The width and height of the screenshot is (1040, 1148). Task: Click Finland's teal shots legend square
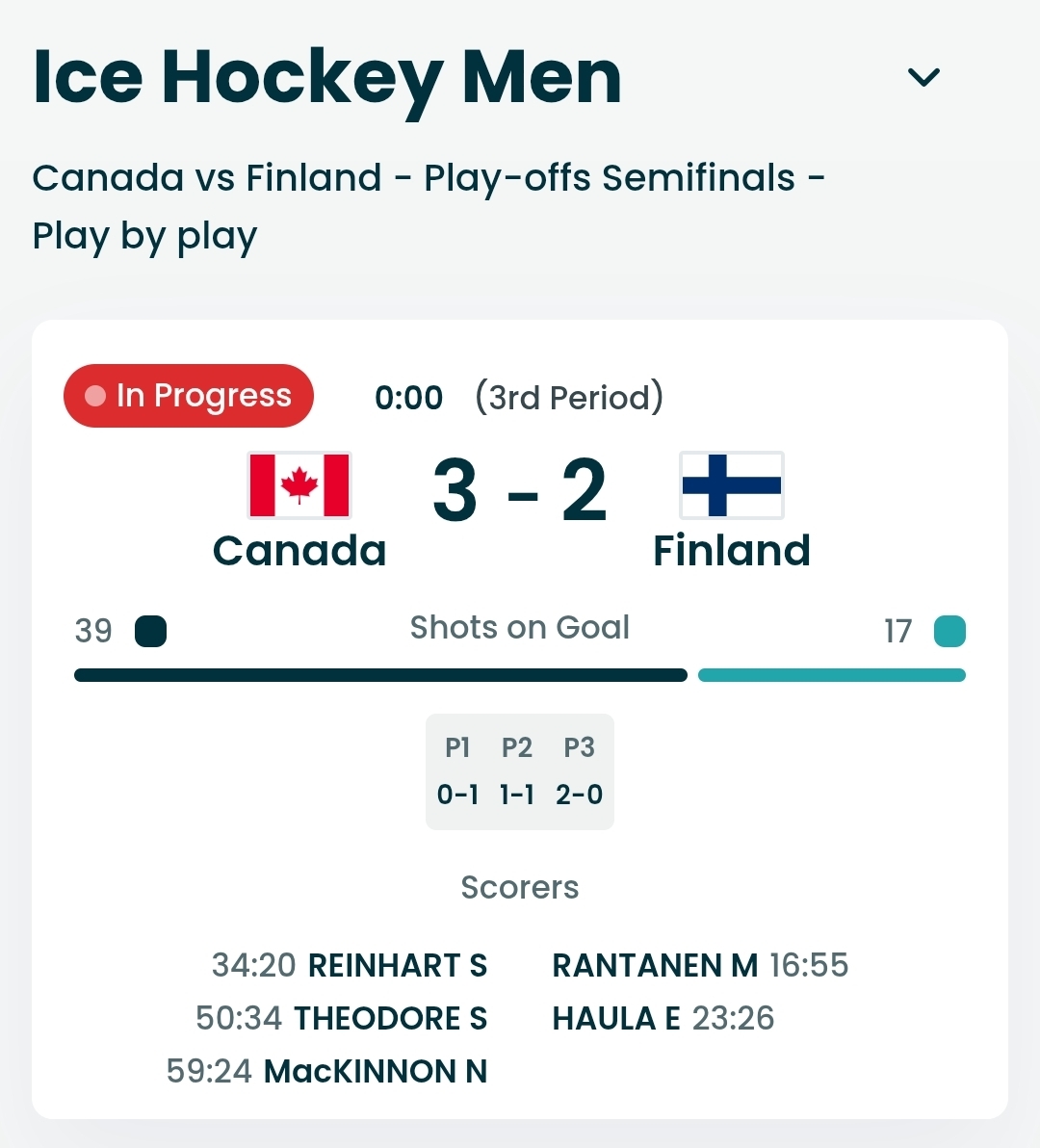(949, 632)
